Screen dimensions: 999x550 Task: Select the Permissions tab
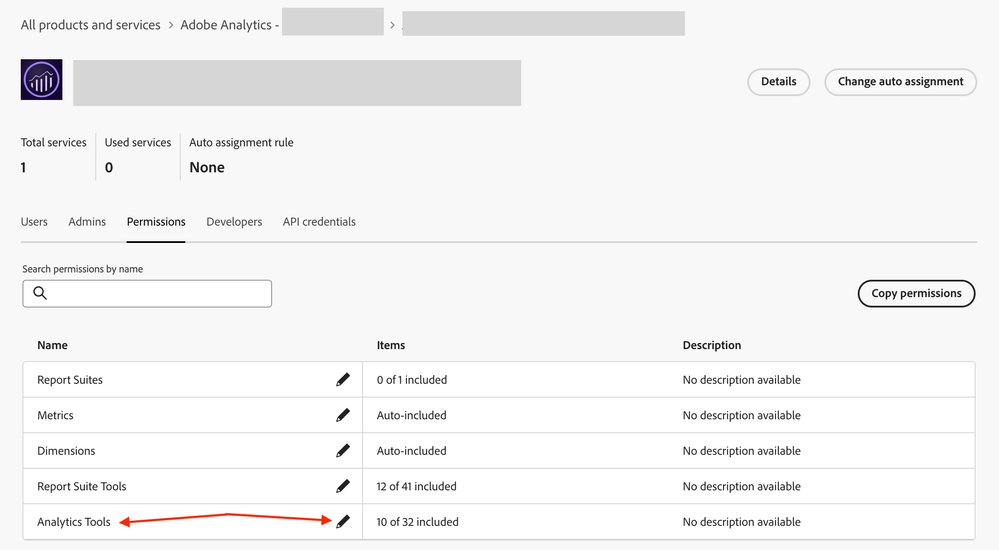(x=156, y=222)
